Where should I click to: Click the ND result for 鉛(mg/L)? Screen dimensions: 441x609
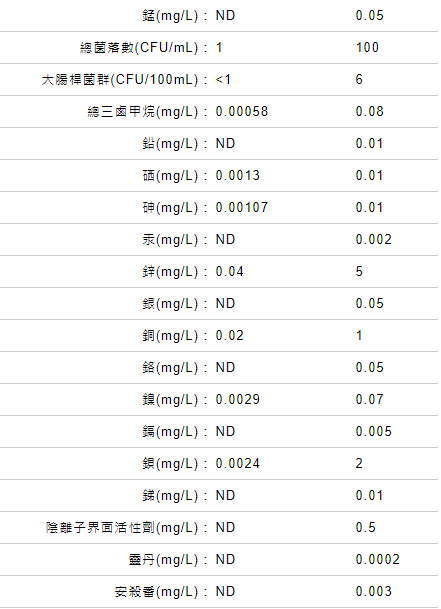tap(225, 144)
